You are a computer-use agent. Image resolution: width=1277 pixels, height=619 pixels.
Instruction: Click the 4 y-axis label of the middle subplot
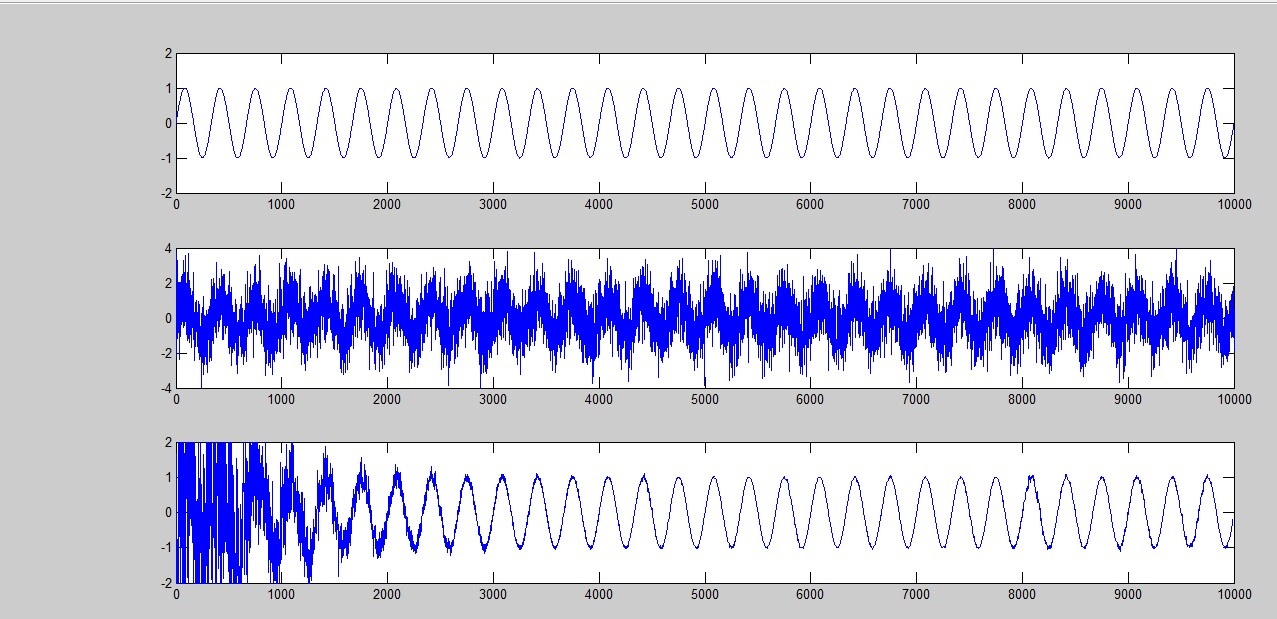click(168, 248)
